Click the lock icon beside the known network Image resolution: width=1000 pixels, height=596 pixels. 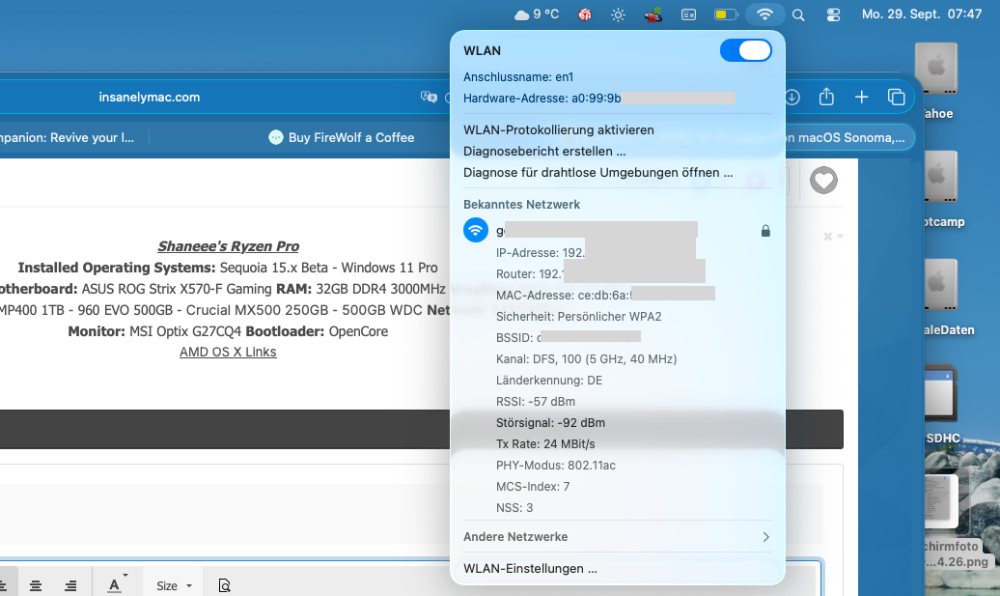click(x=765, y=231)
